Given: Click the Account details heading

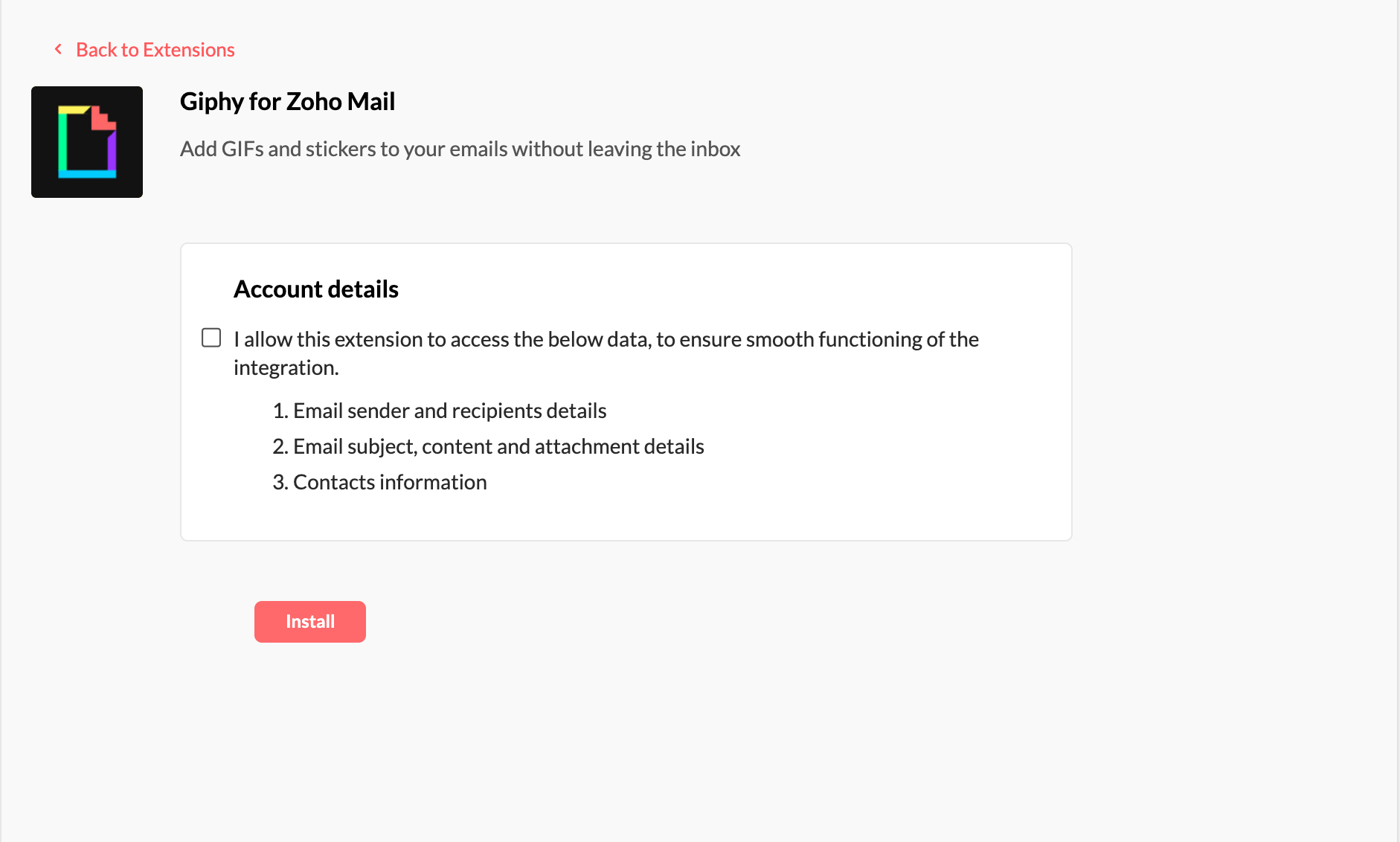Looking at the screenshot, I should pyautogui.click(x=316, y=289).
